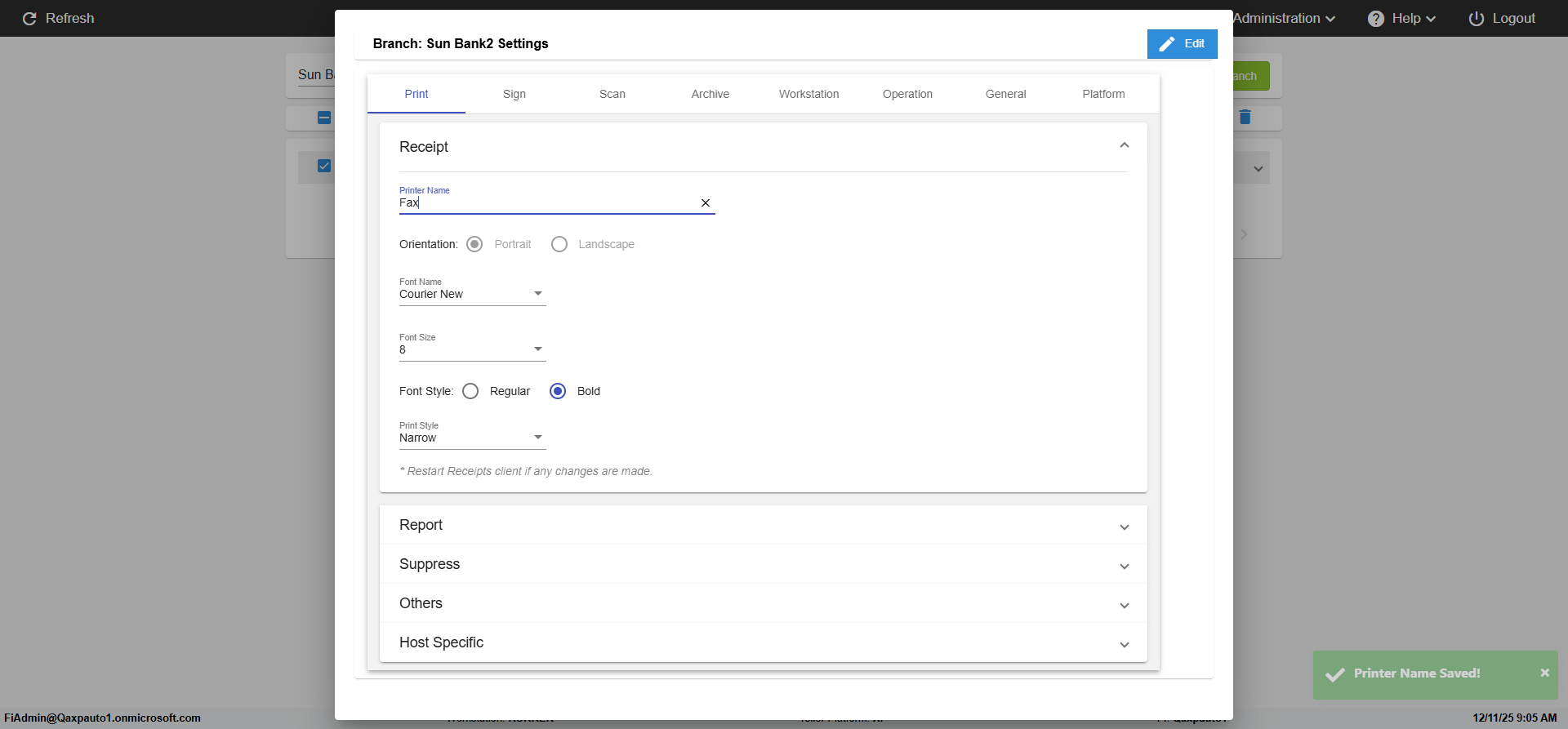Viewport: 1568px width, 729px height.
Task: Open the Font Size dropdown
Action: pyautogui.click(x=472, y=349)
